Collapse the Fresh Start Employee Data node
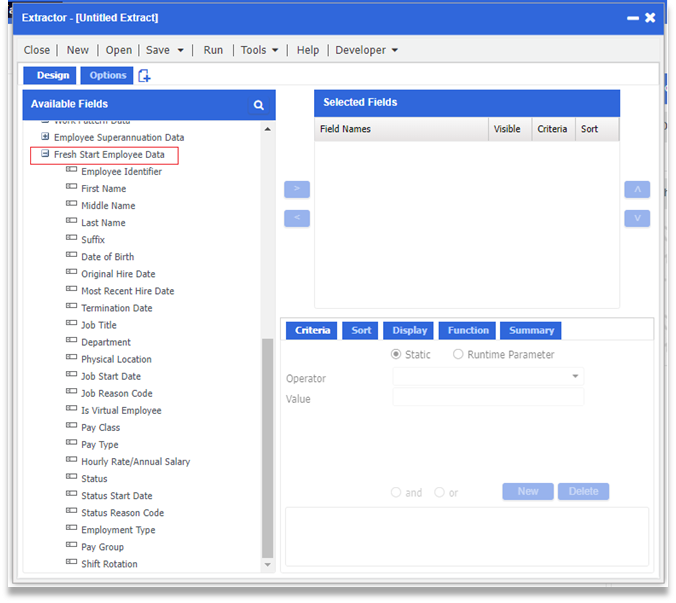The height and width of the screenshot is (603, 676). coord(45,155)
